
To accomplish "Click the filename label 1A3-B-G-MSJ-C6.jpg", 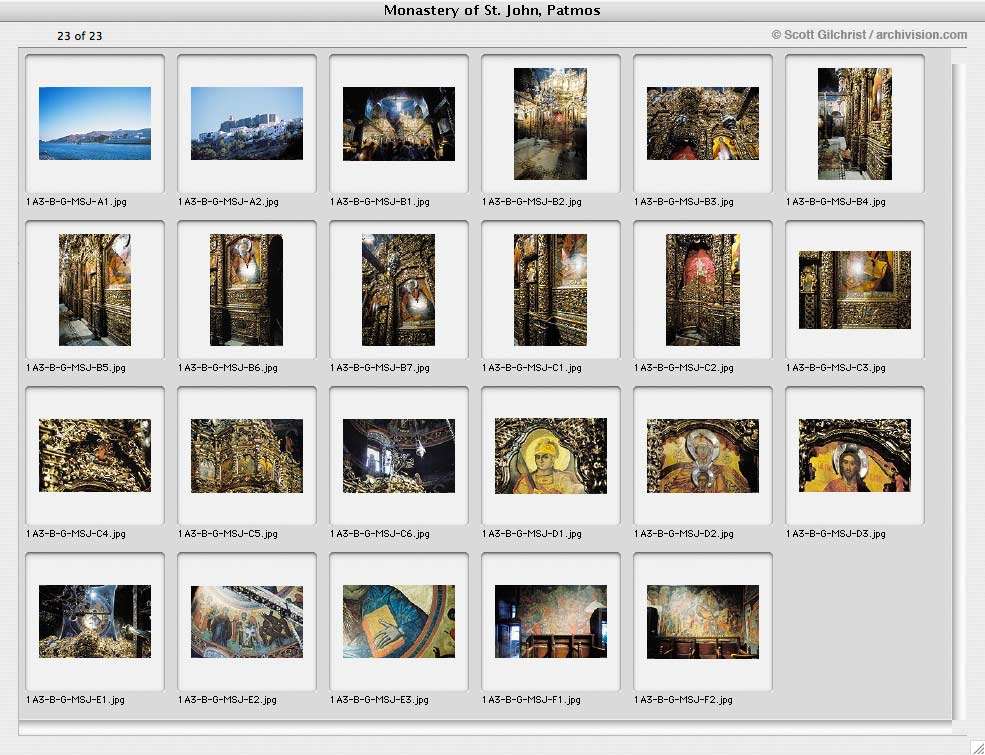I will click(380, 533).
